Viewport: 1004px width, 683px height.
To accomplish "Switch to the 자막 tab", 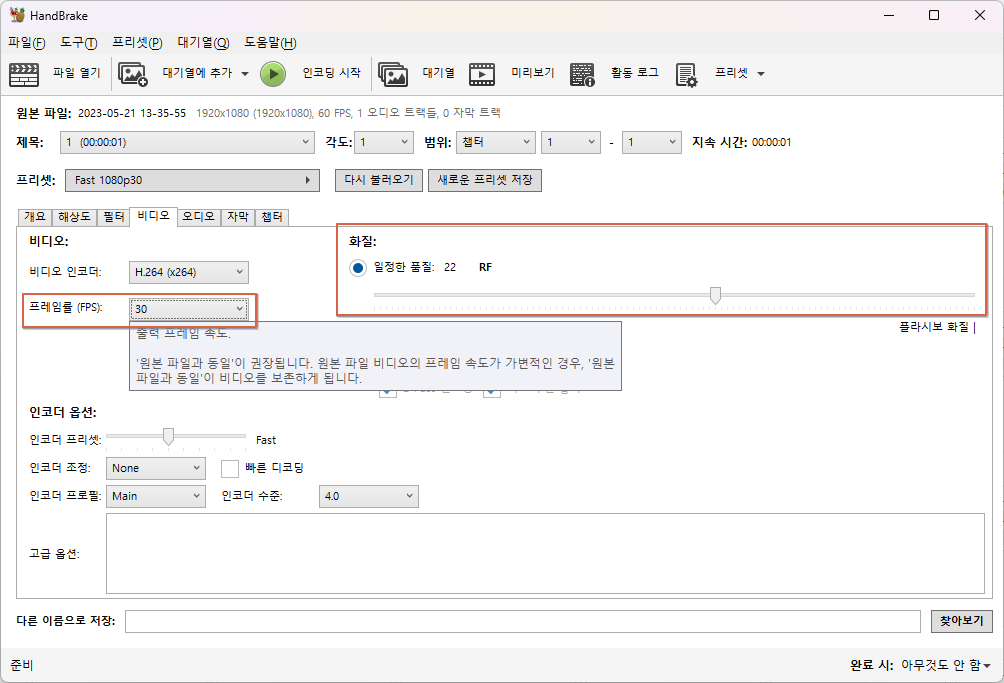I will pyautogui.click(x=238, y=217).
